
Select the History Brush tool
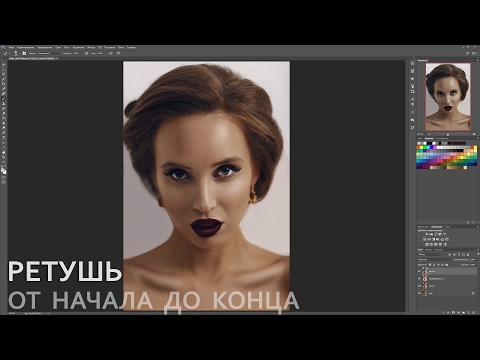coord(4,108)
